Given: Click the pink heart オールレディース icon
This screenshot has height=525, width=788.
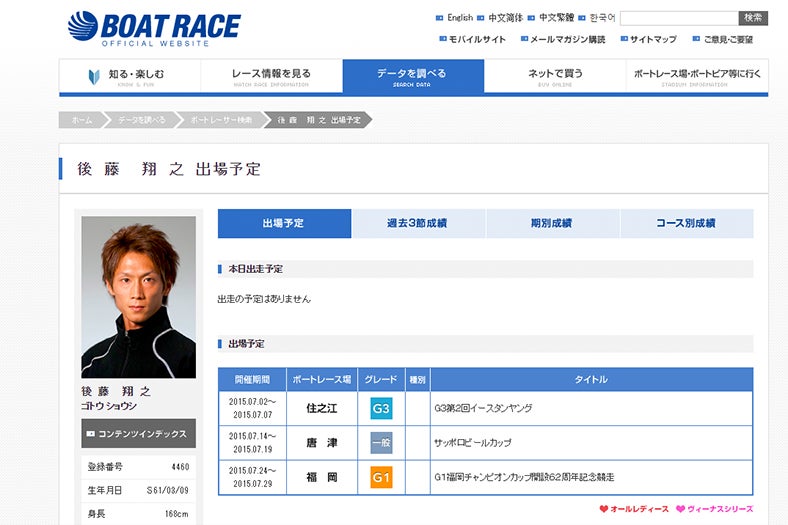Looking at the screenshot, I should [604, 509].
